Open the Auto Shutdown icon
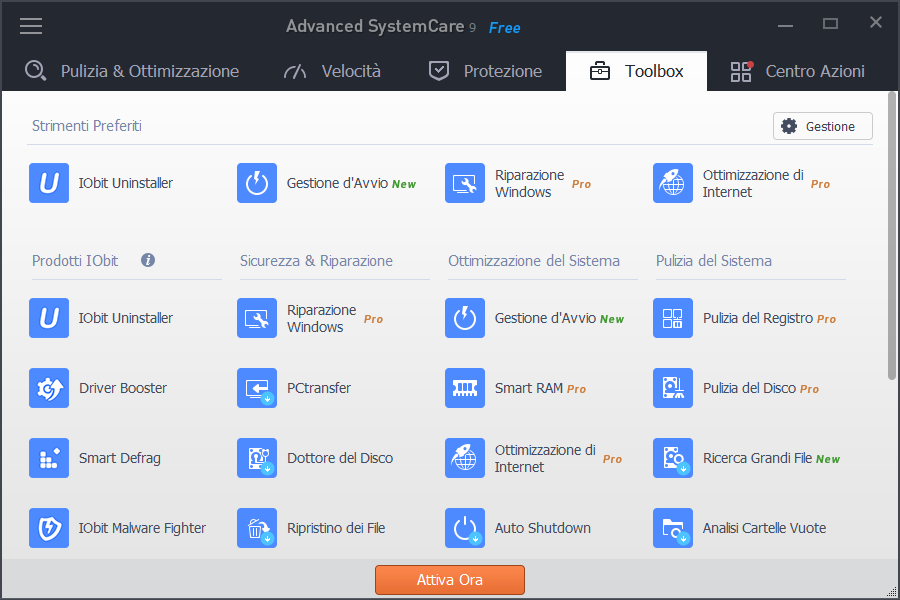 465,528
